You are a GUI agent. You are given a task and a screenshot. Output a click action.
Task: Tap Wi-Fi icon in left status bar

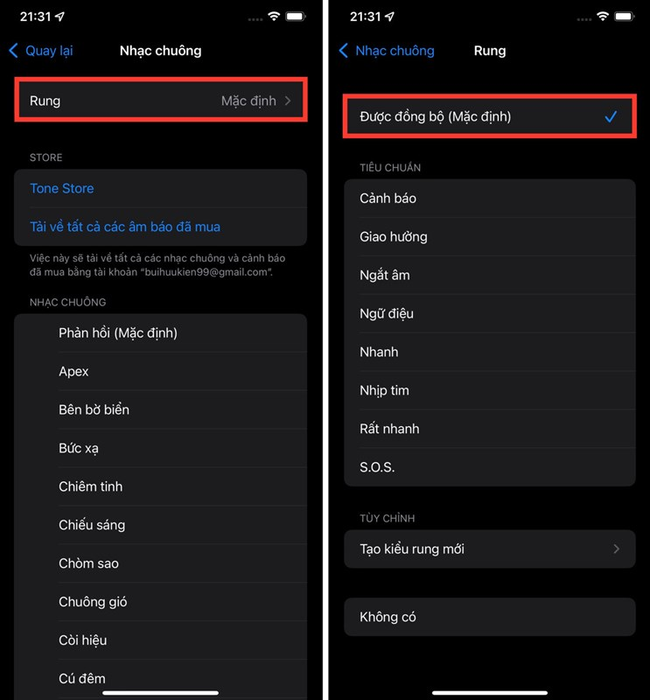(x=274, y=17)
